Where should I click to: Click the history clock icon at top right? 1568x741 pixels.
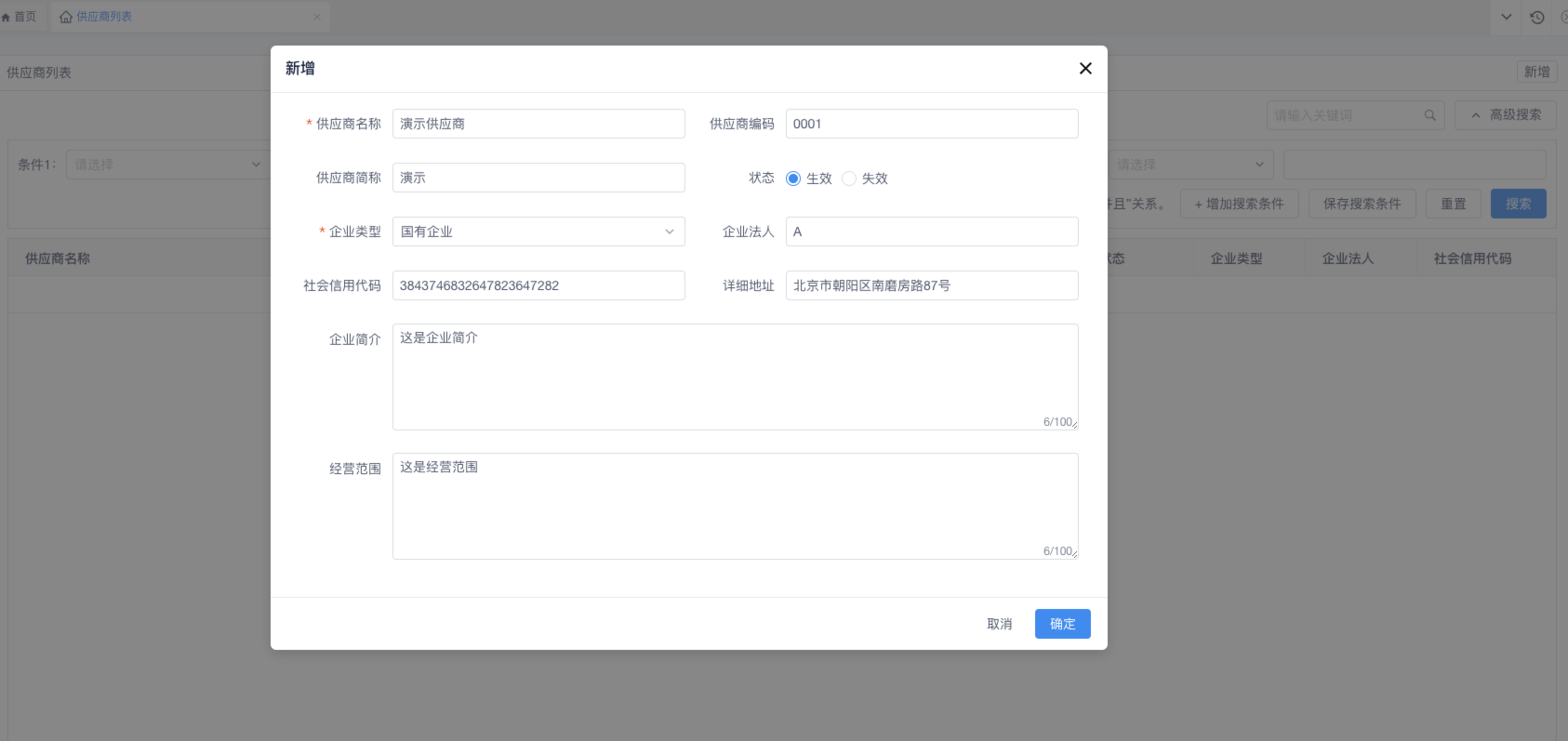point(1536,17)
